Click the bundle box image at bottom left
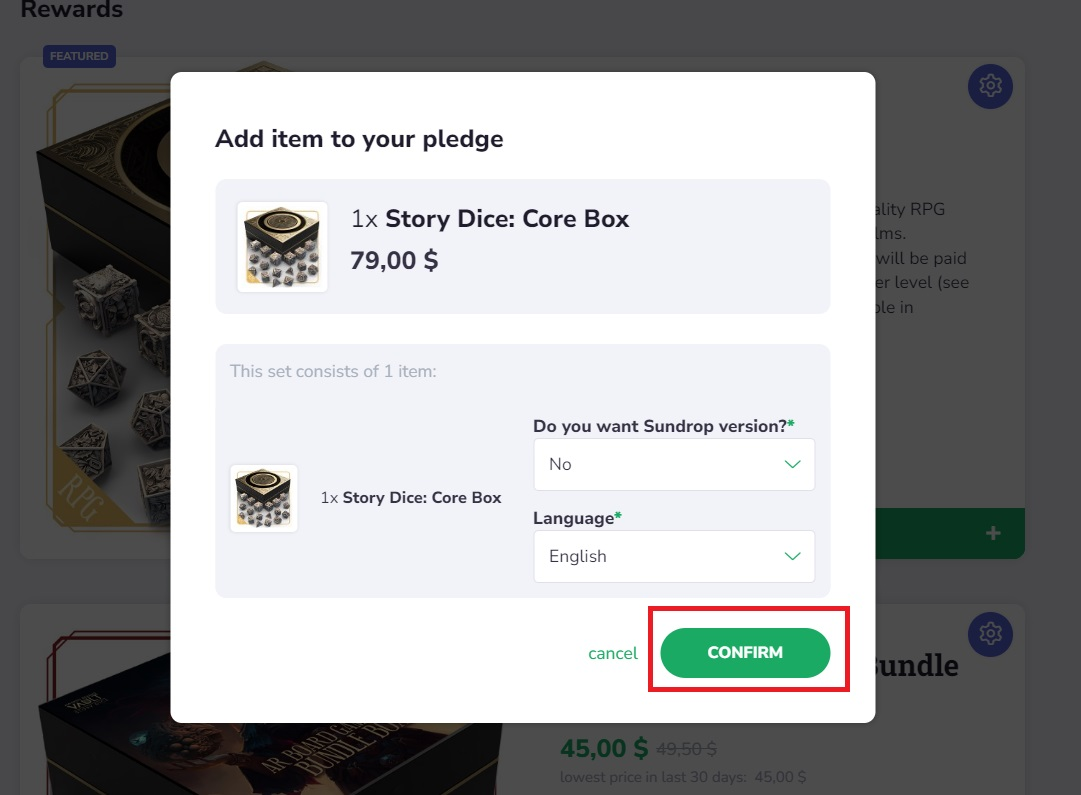The width and height of the screenshot is (1081, 795). (100, 720)
